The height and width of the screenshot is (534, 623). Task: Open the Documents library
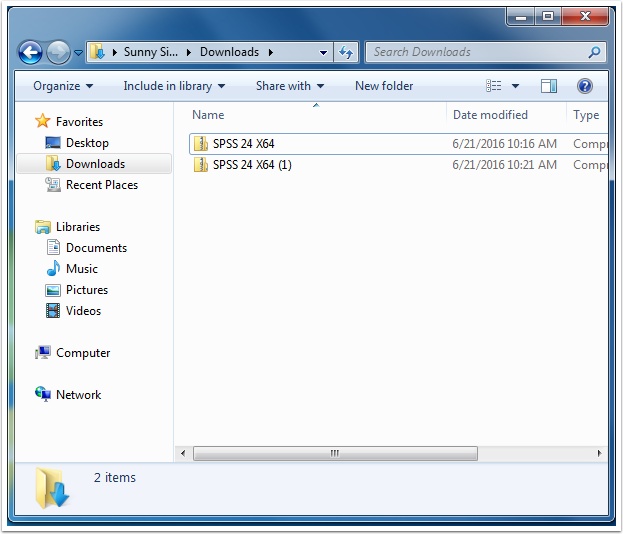(x=96, y=248)
